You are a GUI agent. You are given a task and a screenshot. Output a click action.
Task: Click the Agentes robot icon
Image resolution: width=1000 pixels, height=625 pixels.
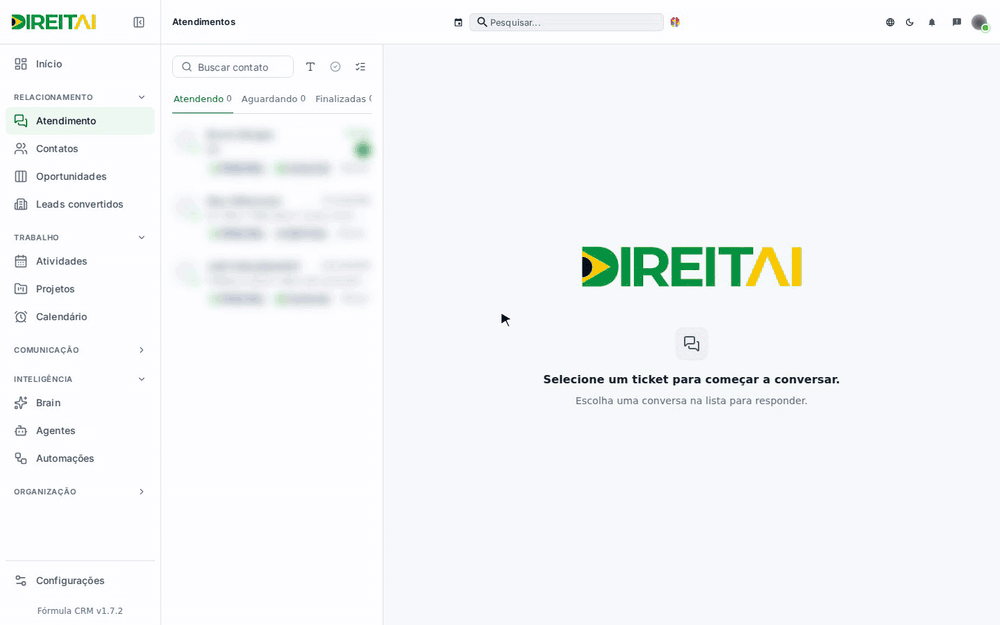pos(21,430)
